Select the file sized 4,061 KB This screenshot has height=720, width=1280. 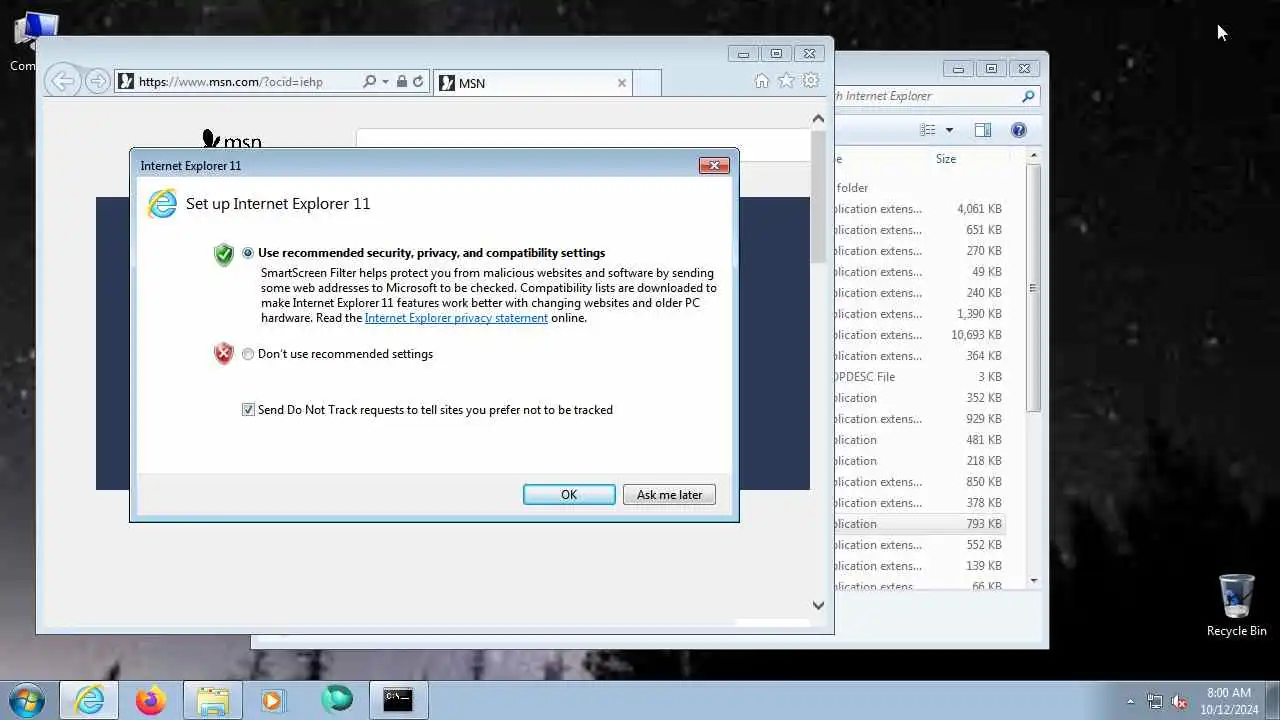pos(920,209)
